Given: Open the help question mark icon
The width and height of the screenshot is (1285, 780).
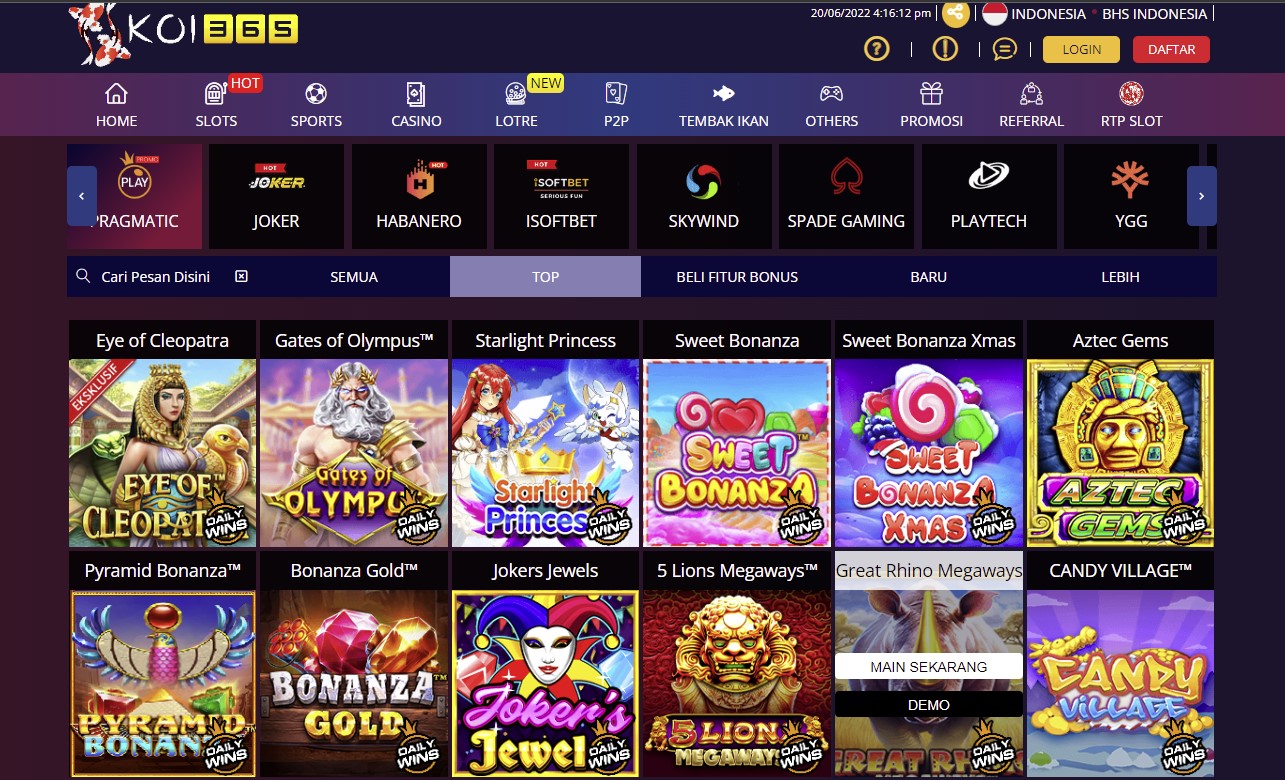Looking at the screenshot, I should (877, 49).
